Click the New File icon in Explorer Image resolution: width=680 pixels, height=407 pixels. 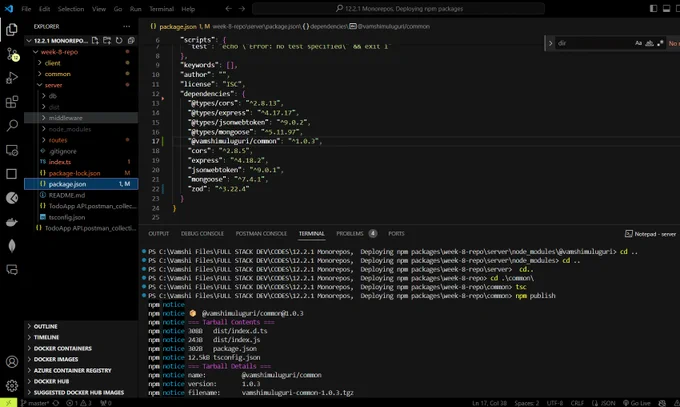[x=95, y=41]
